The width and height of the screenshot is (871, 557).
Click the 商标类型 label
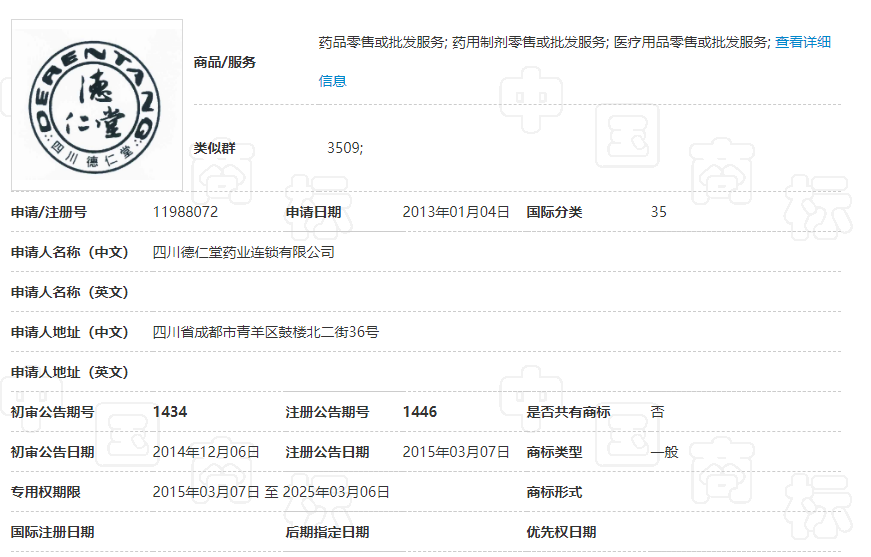[554, 452]
